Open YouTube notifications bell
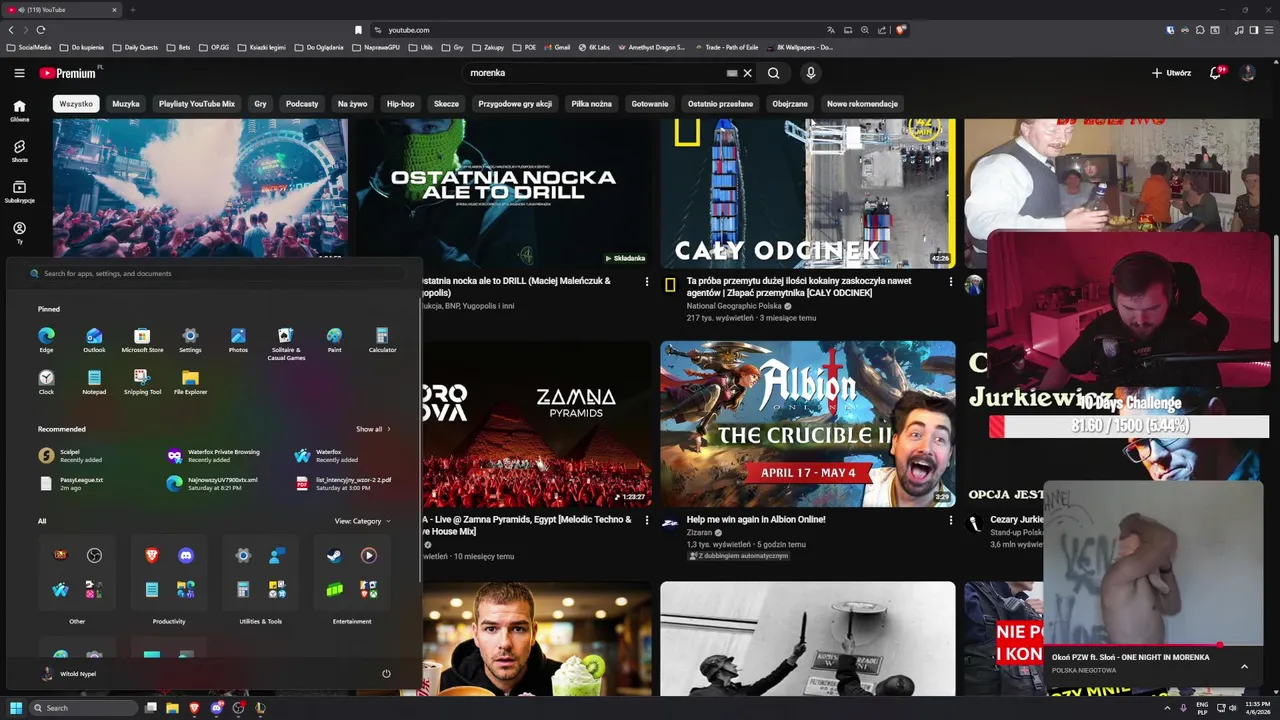This screenshot has height=720, width=1280. [x=1215, y=73]
